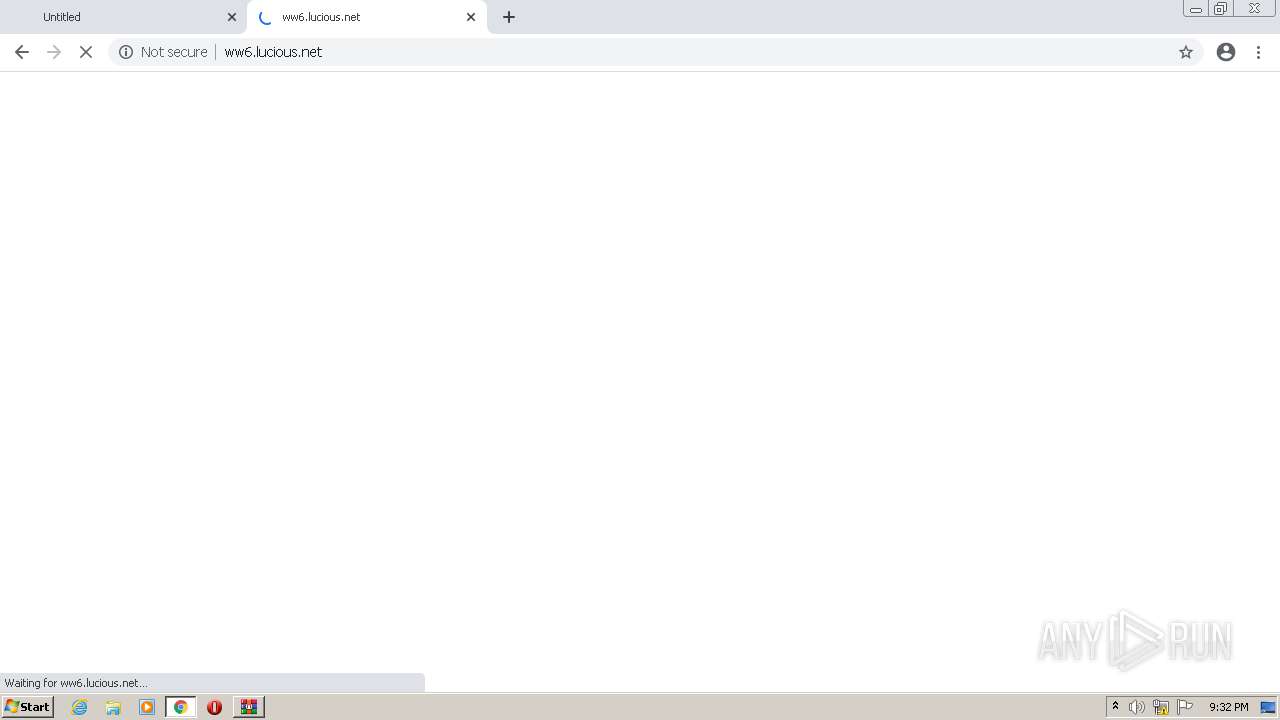The height and width of the screenshot is (720, 1280).
Task: Open the Chrome profile avatar menu
Action: tap(1226, 52)
